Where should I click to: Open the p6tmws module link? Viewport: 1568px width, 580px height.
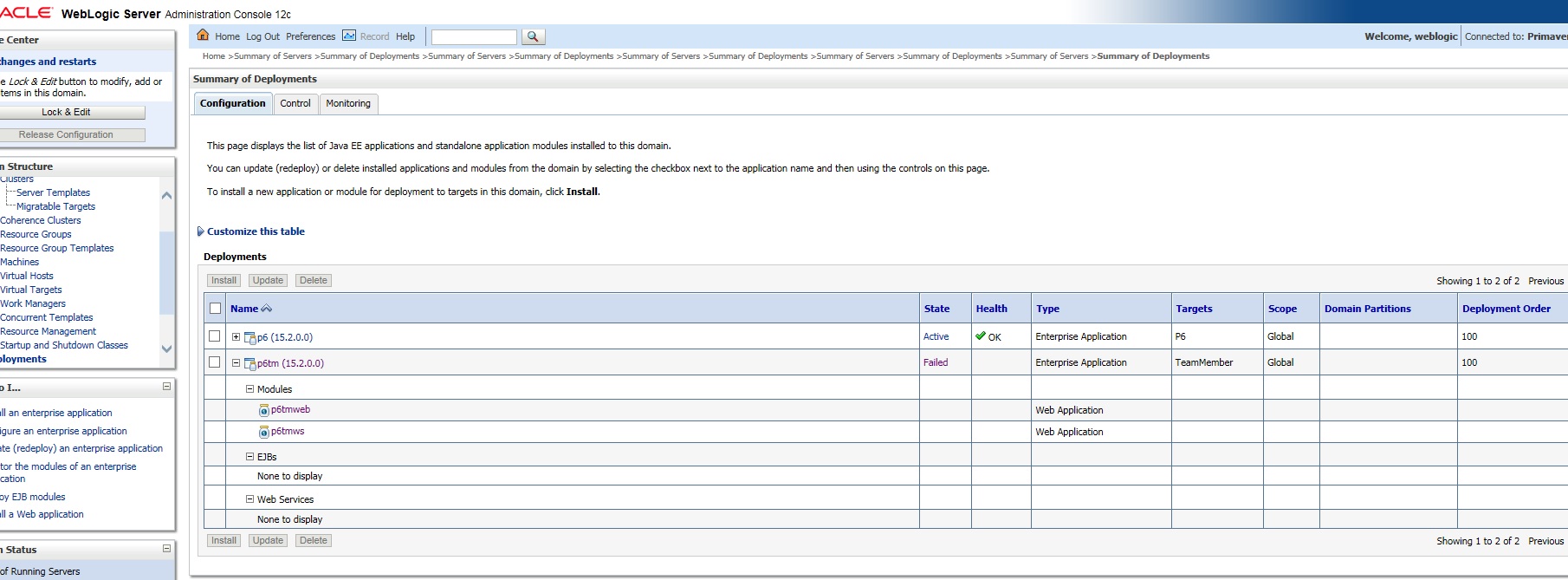pos(288,431)
